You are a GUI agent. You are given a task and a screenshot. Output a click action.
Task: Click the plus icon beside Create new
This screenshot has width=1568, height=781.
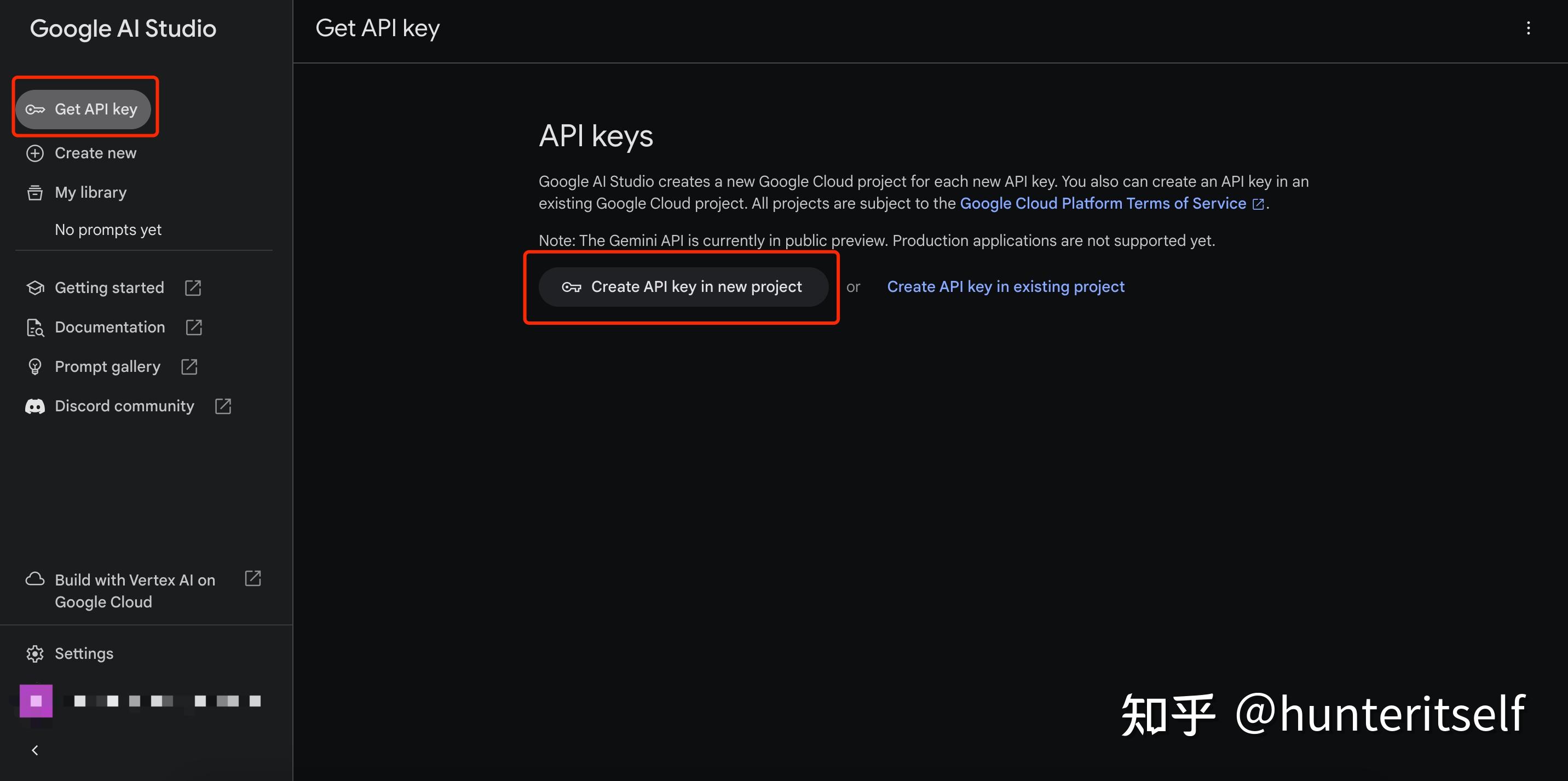(x=34, y=153)
